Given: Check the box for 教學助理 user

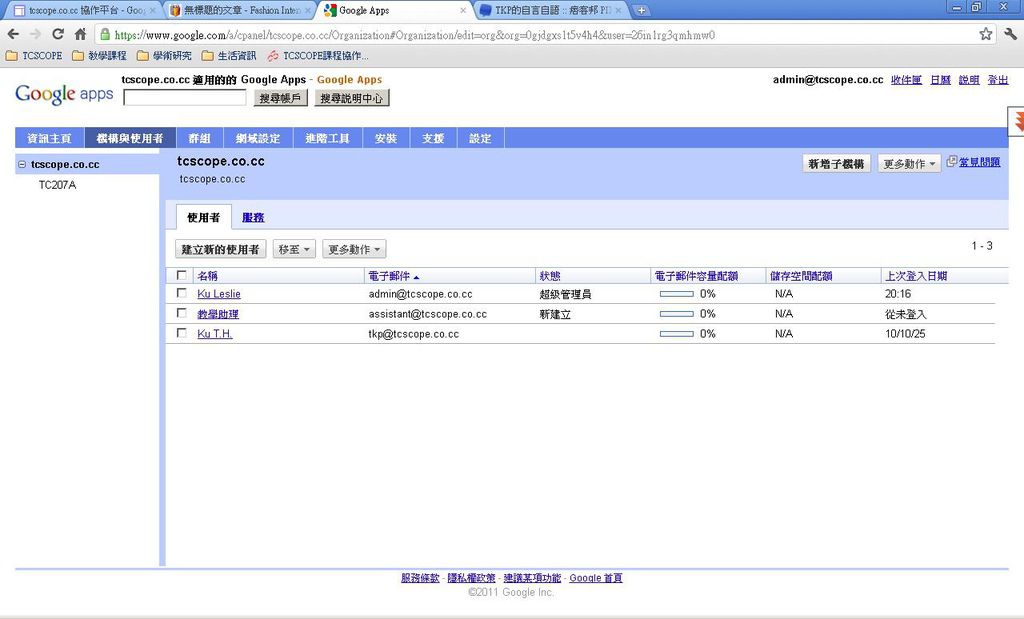Looking at the screenshot, I should (x=182, y=313).
